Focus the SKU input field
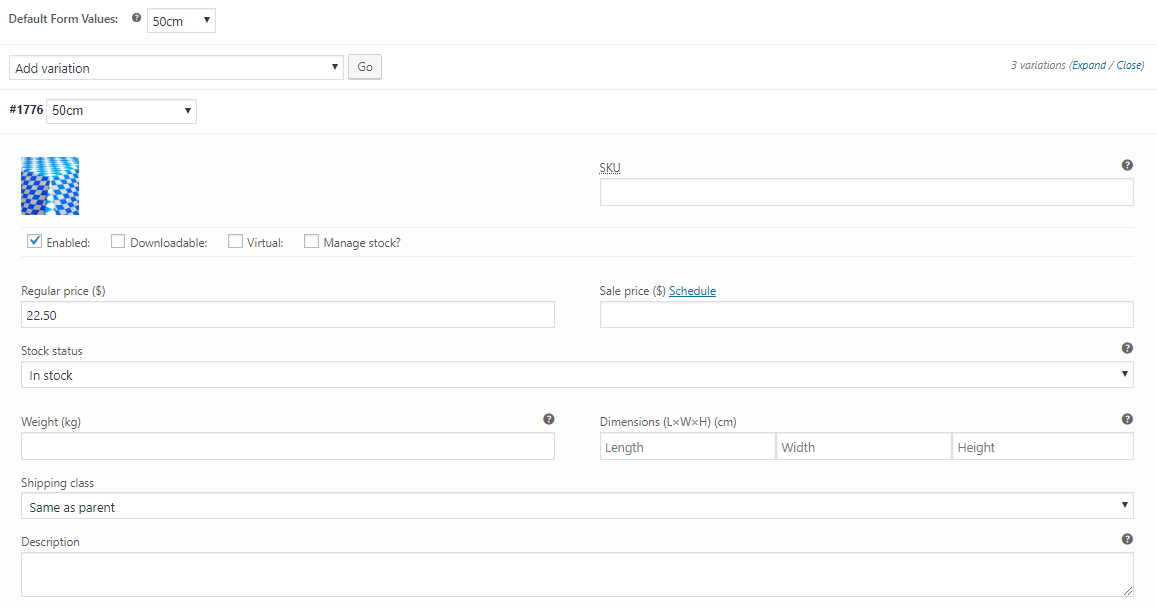The image size is (1157, 608). coord(866,193)
